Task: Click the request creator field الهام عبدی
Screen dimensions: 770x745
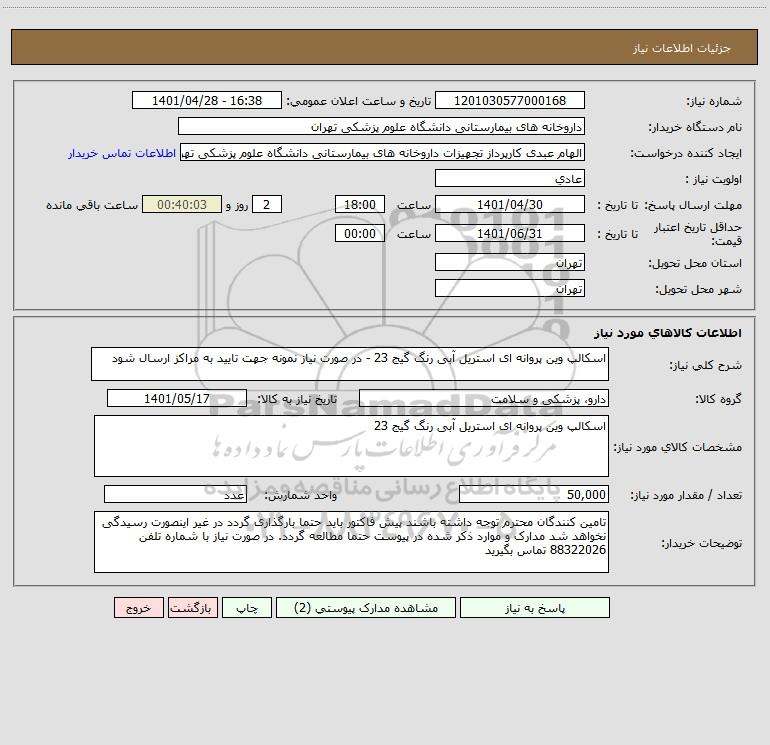Action: tap(383, 152)
